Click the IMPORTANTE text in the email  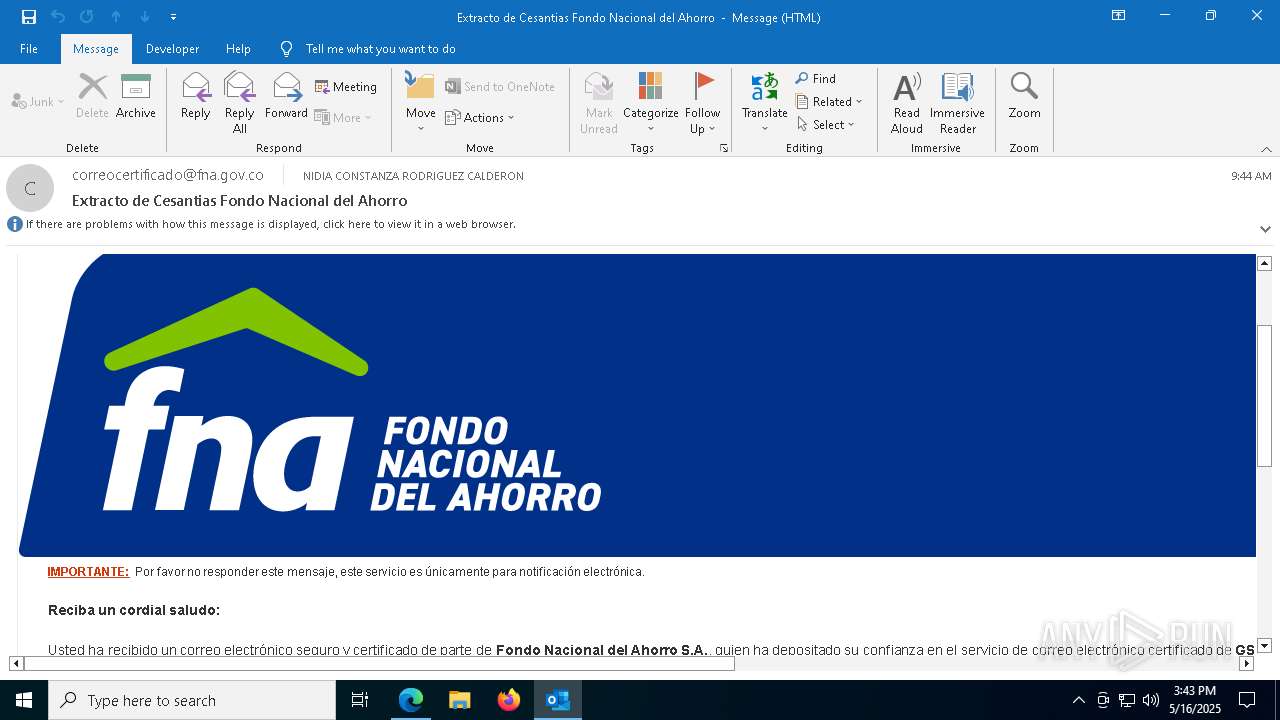coord(88,572)
